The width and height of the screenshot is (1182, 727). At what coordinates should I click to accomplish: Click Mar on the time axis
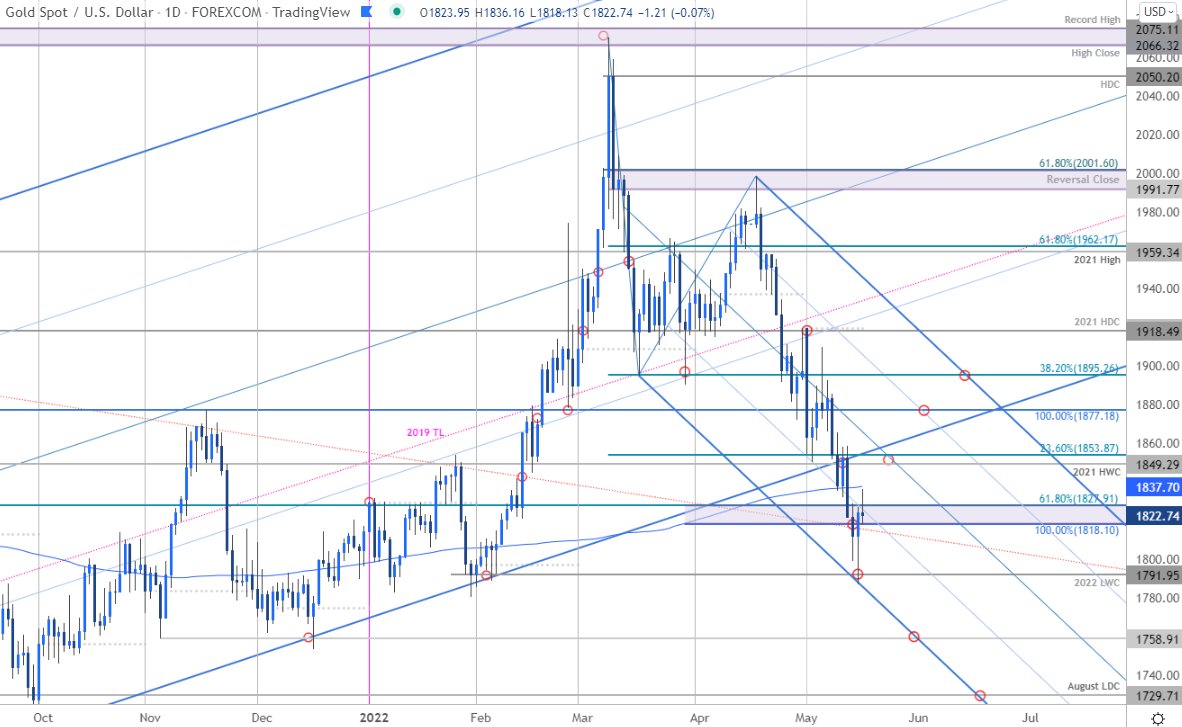pyautogui.click(x=581, y=718)
